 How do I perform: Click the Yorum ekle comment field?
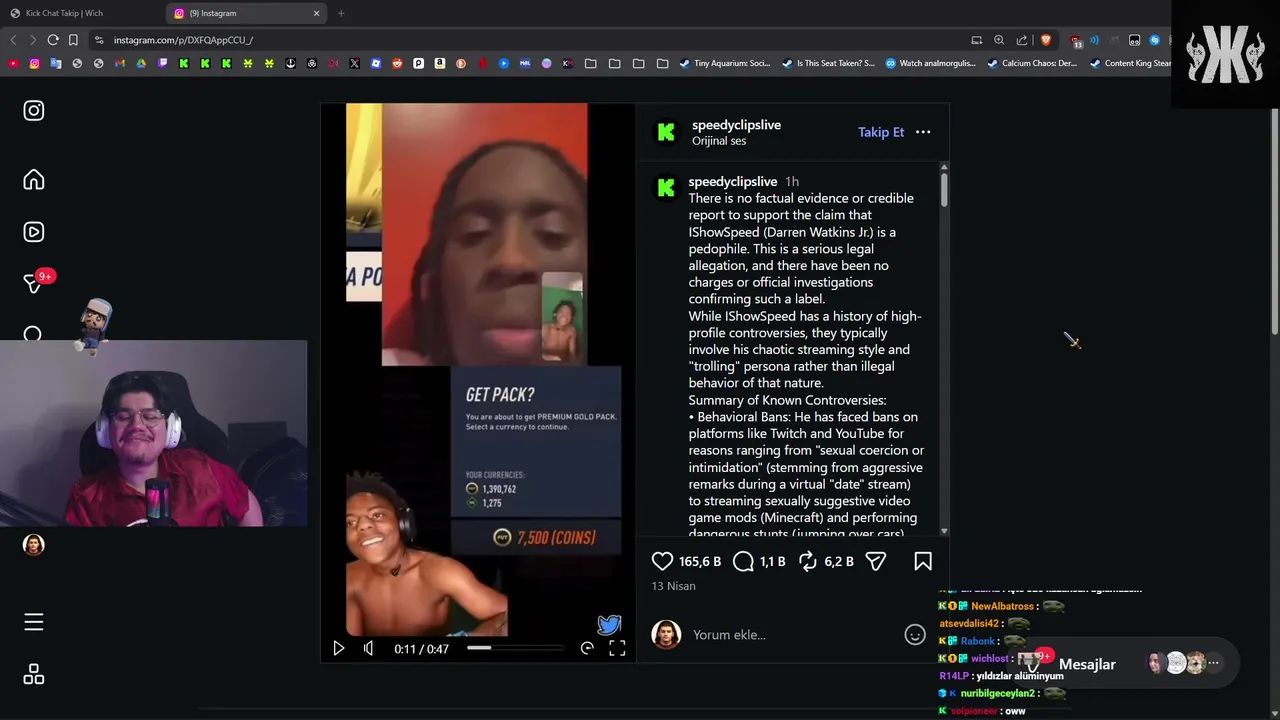[792, 634]
